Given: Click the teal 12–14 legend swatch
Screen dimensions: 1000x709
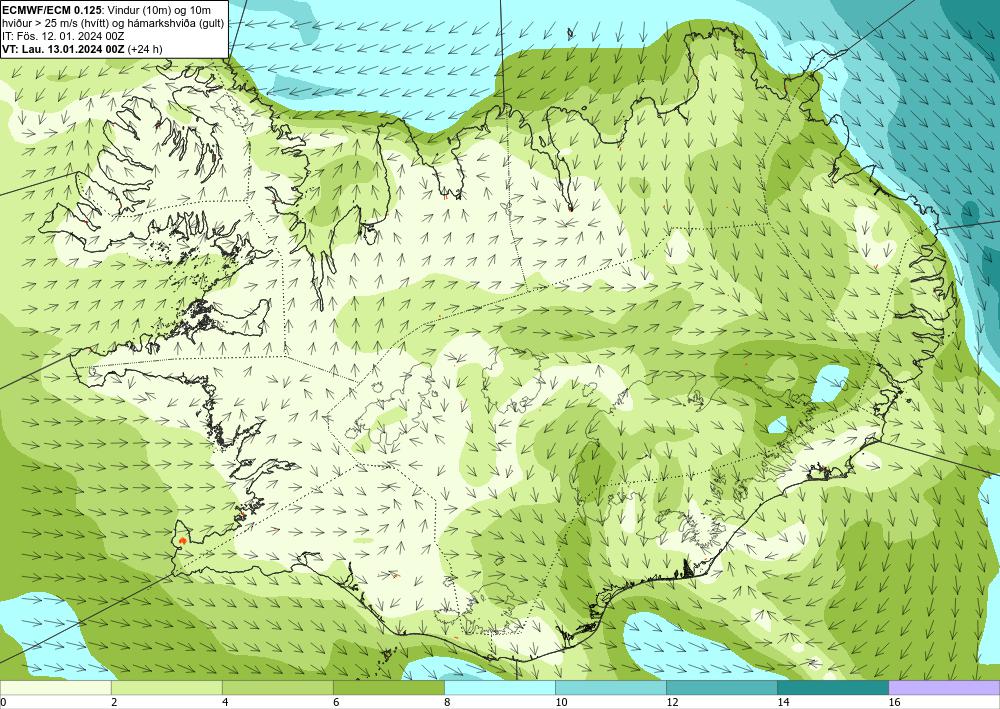Looking at the screenshot, I should click(x=721, y=688).
